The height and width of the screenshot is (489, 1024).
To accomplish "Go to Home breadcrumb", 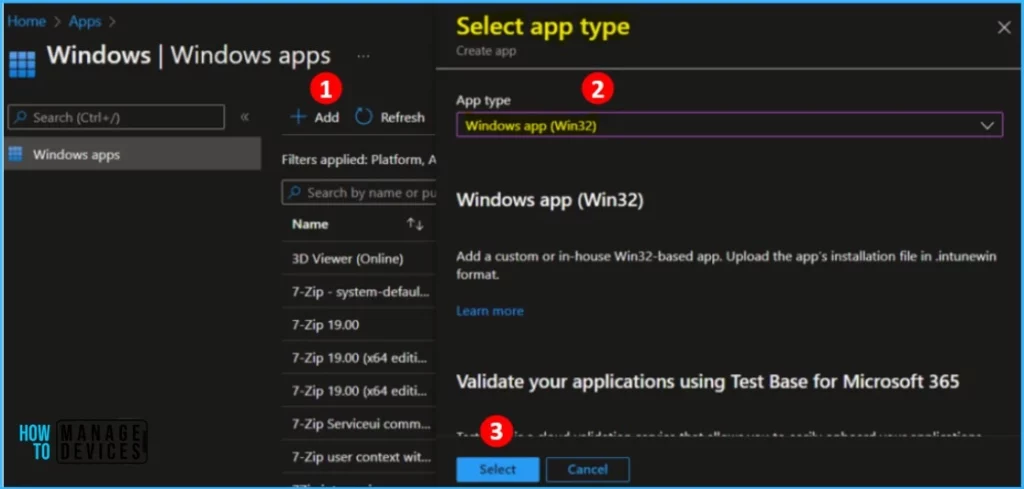I will (26, 21).
